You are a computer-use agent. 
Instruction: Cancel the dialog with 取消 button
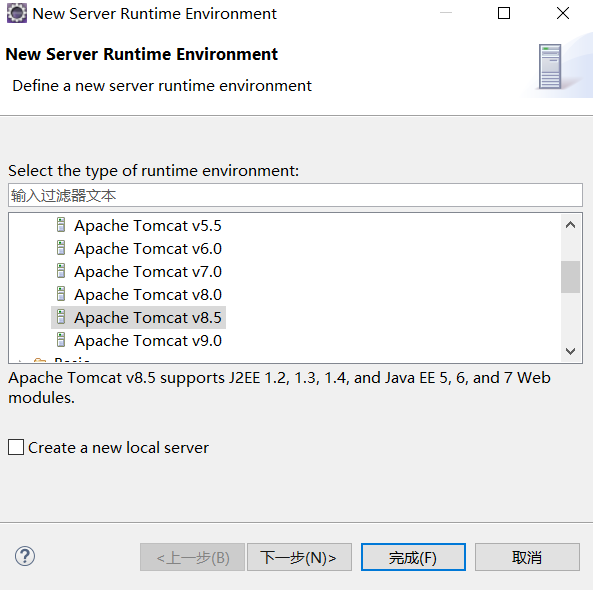(x=527, y=557)
